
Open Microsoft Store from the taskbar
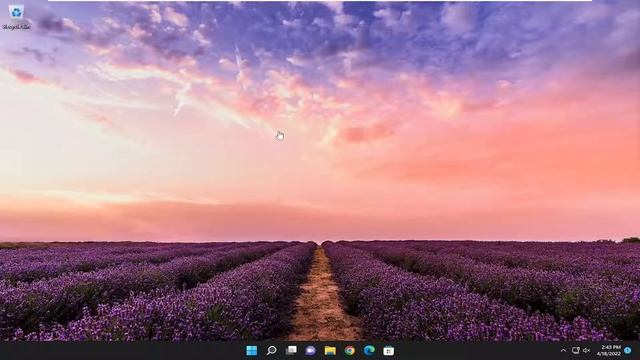click(x=389, y=351)
